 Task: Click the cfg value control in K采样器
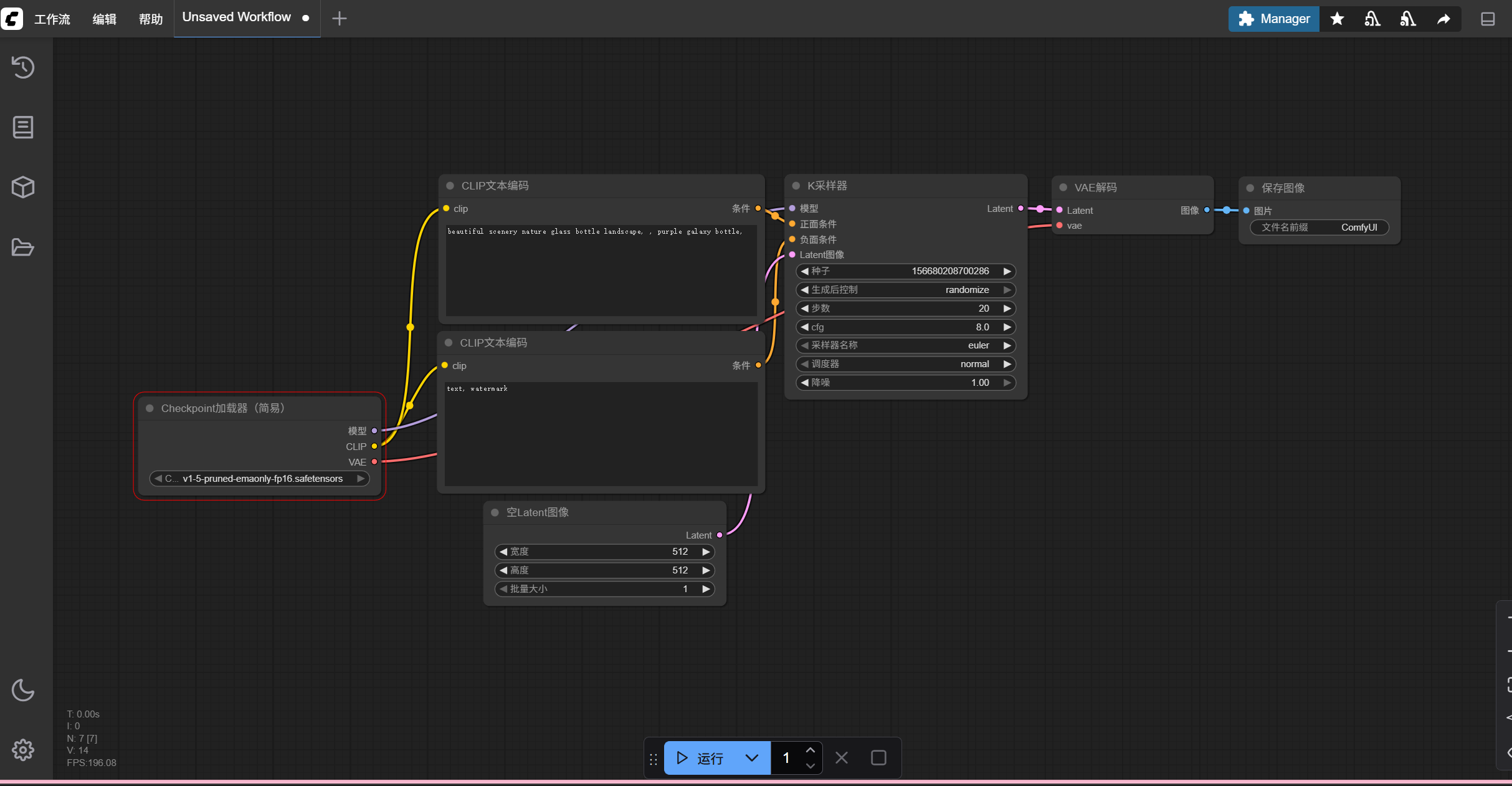pyautogui.click(x=905, y=327)
